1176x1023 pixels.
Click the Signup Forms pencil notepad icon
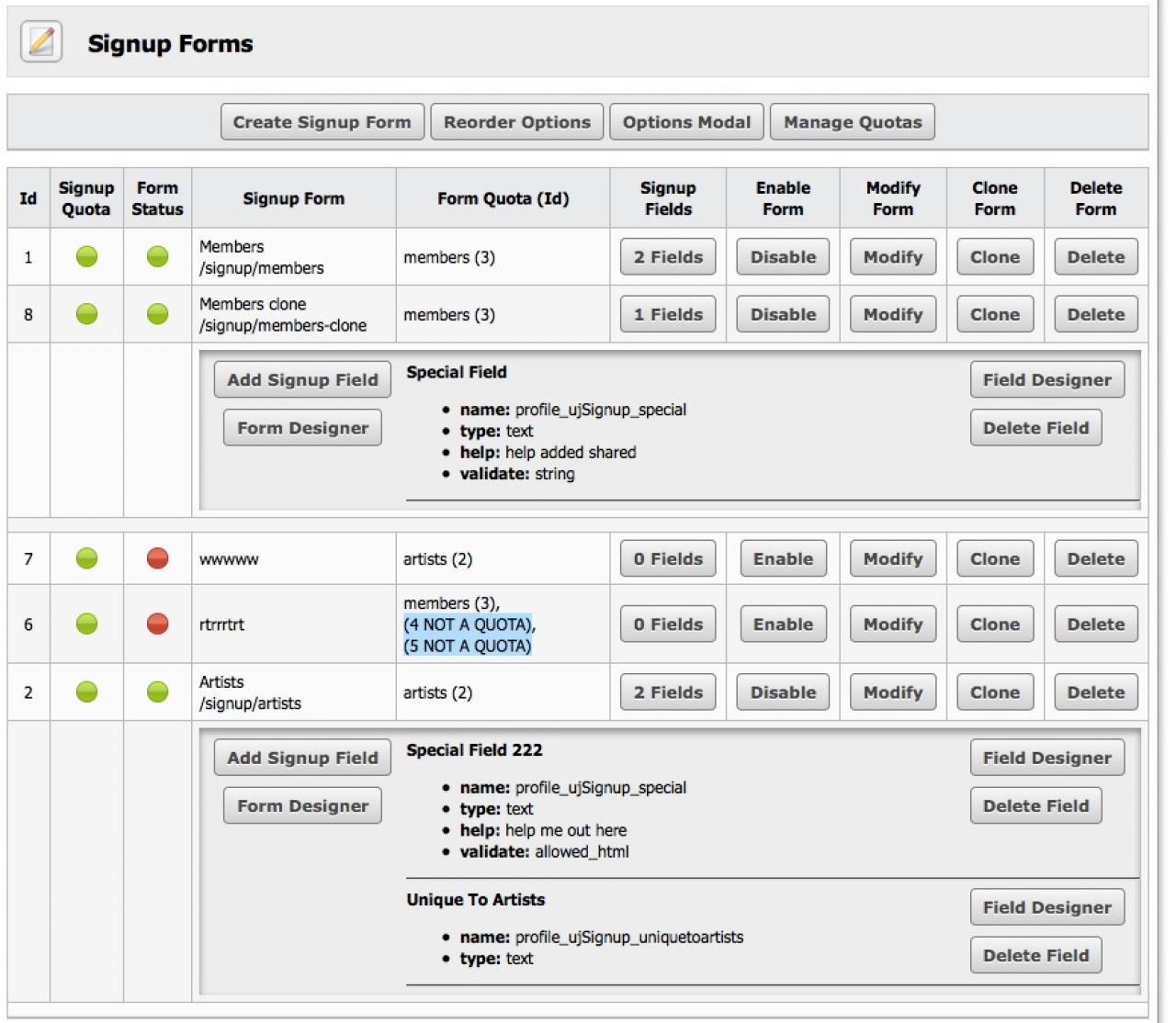(x=41, y=42)
